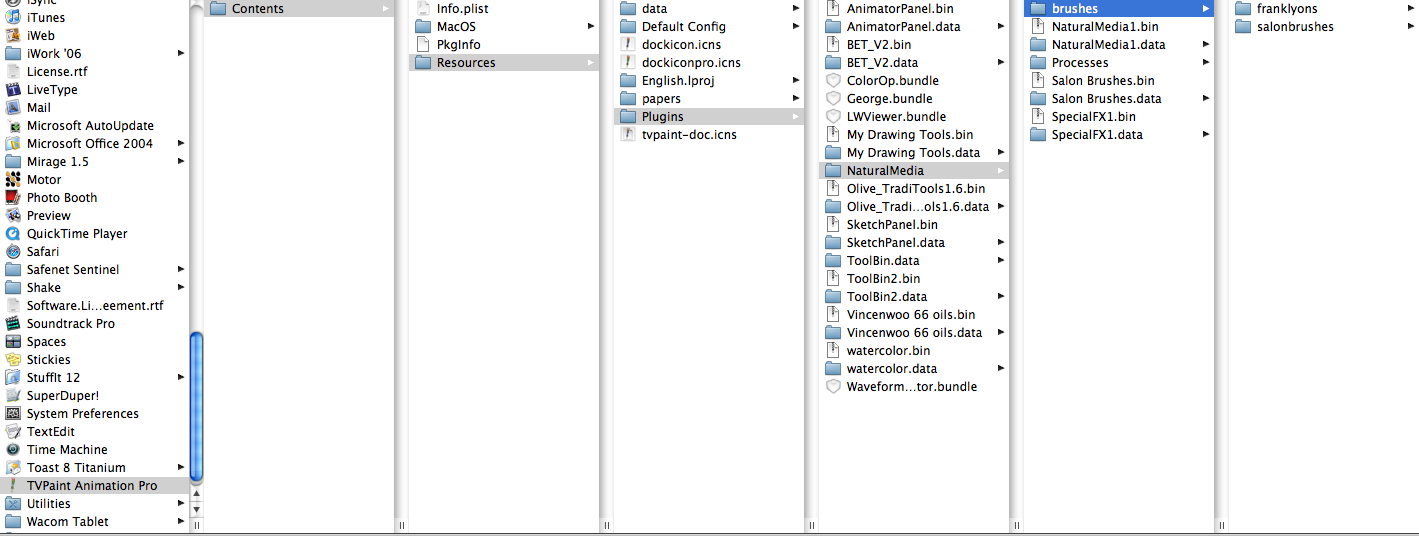Click the LWViewer.bundle plugin icon
Image resolution: width=1419 pixels, height=536 pixels.
(x=833, y=116)
